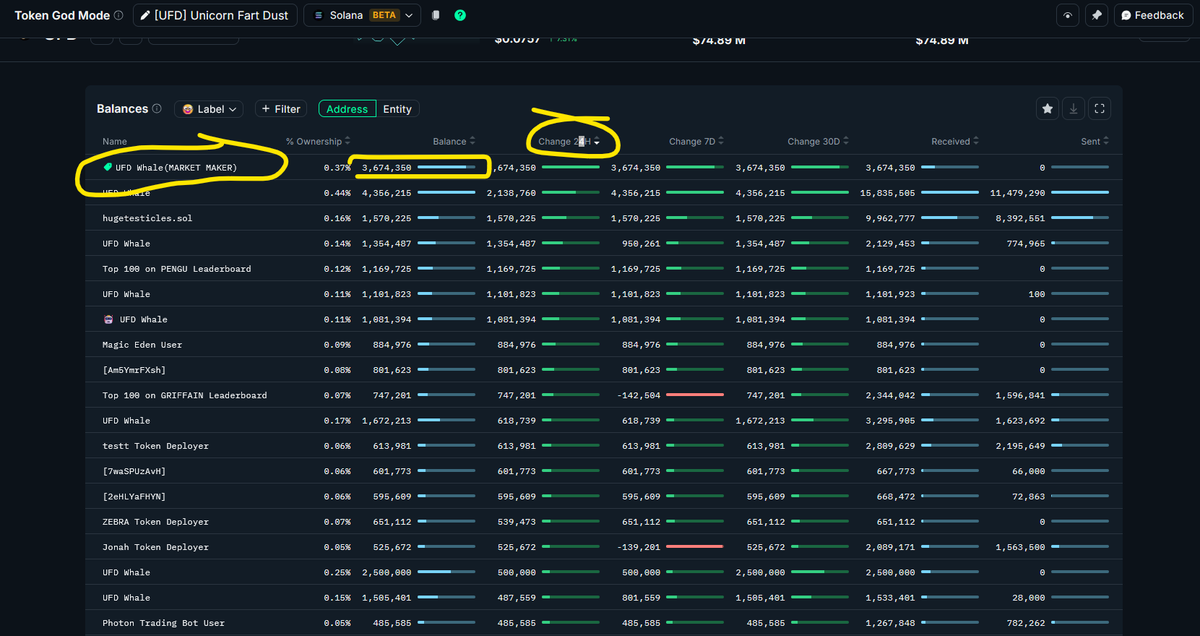Open the Token God Mode info tooltip icon
Image resolution: width=1200 pixels, height=636 pixels.
119,16
